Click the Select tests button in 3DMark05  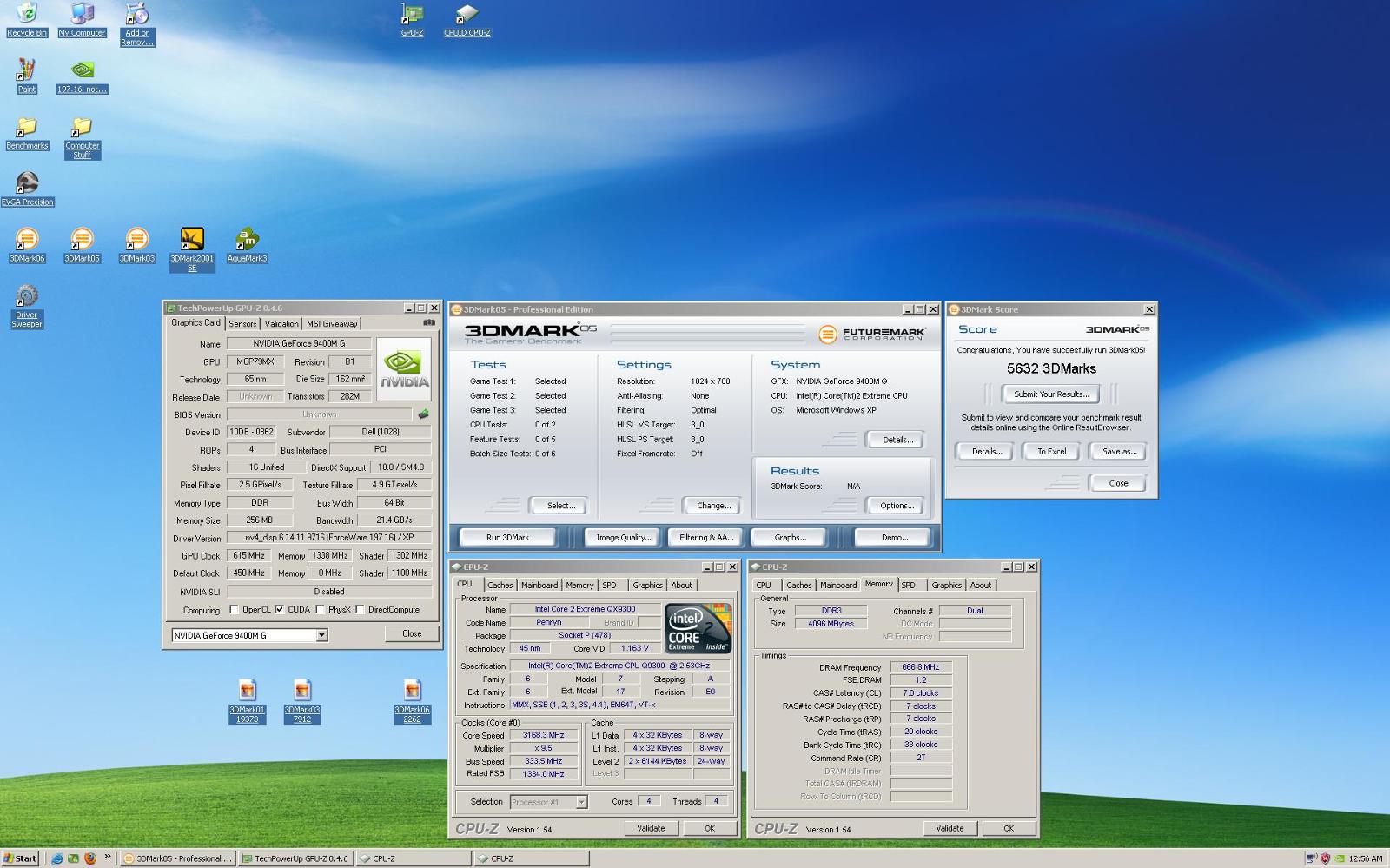560,505
